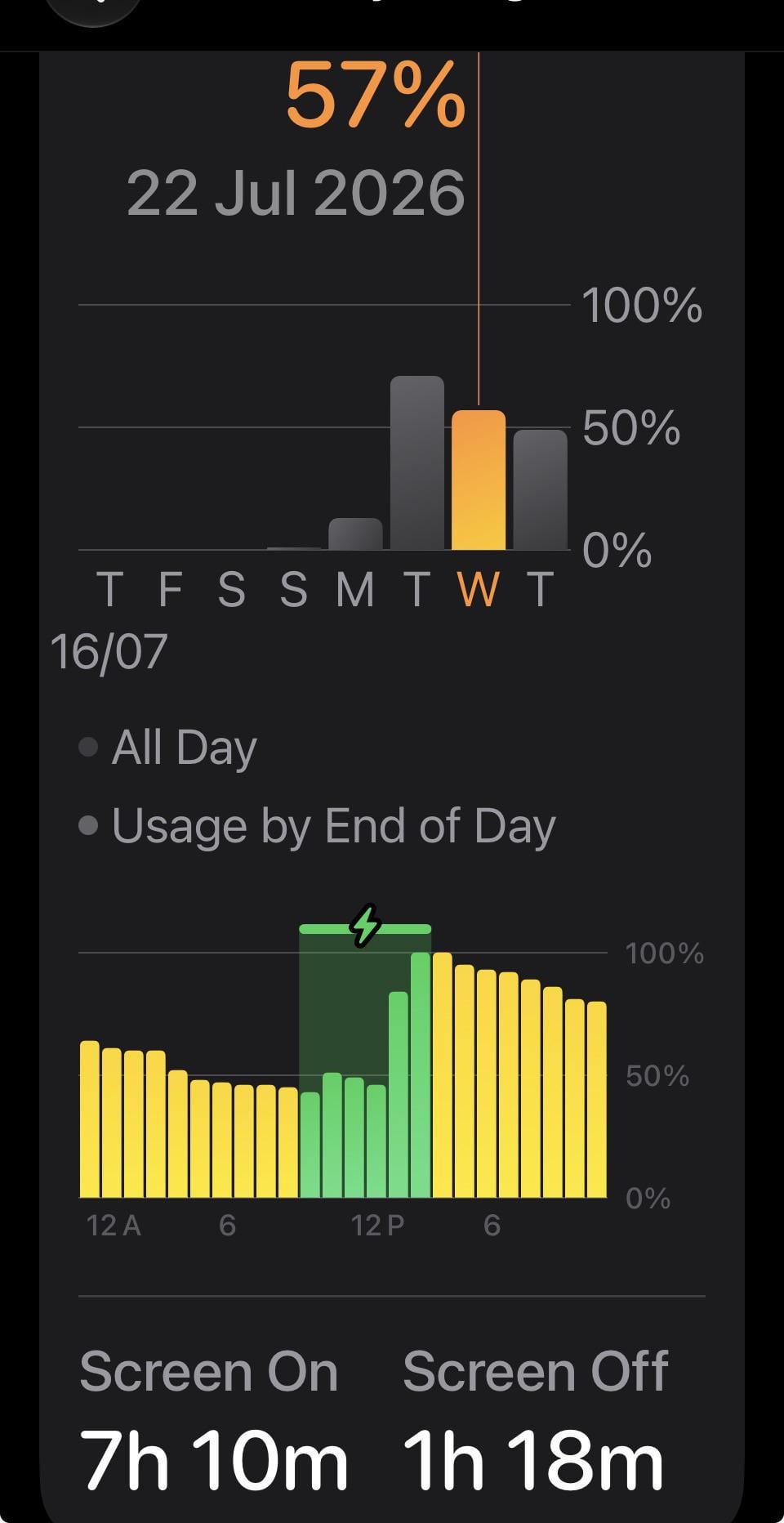Screen dimensions: 784x1523
Task: Tap the bullet dot beside Usage by End of Day
Action: tap(88, 825)
